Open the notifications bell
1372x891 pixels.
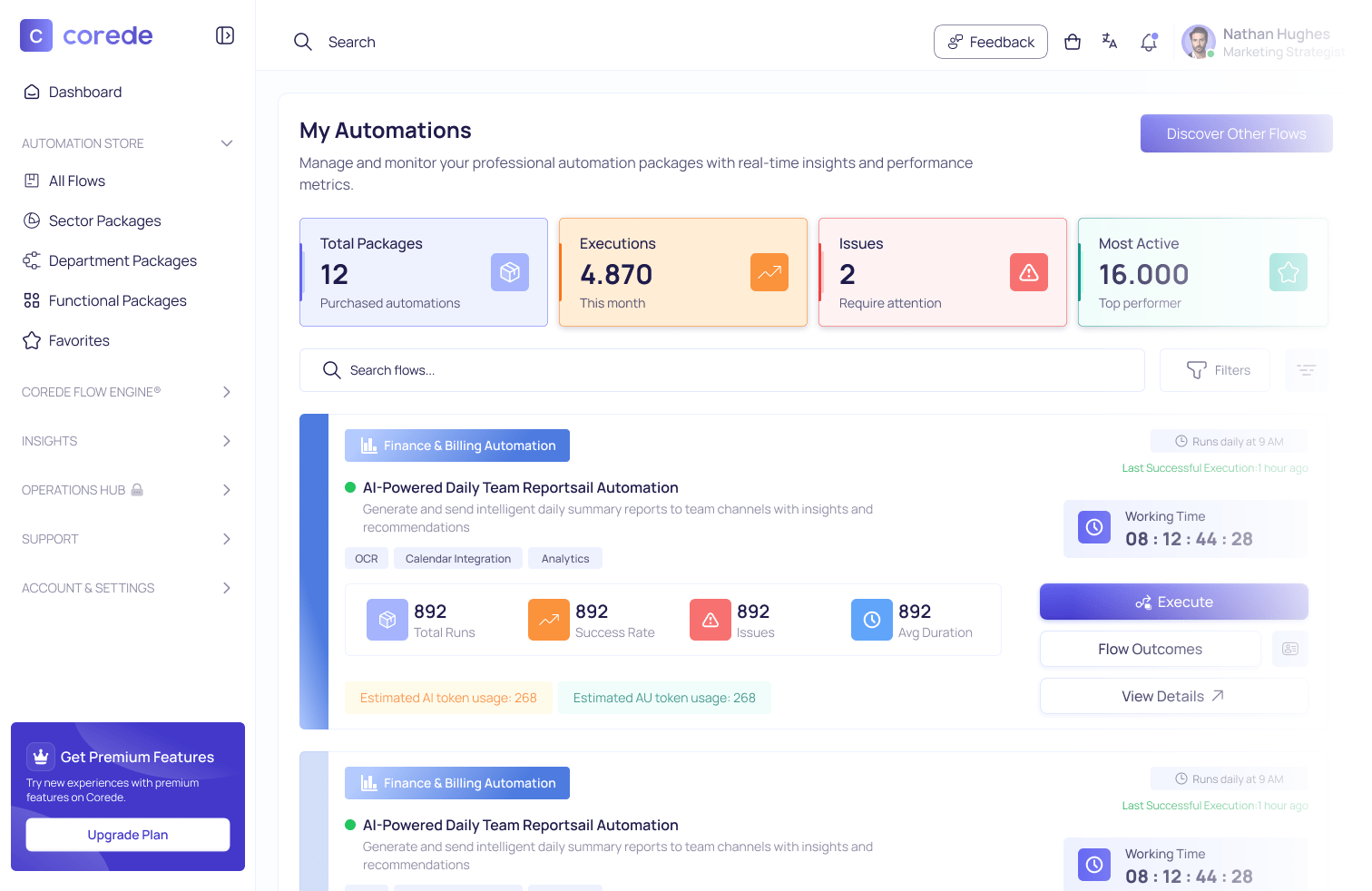coord(1149,42)
